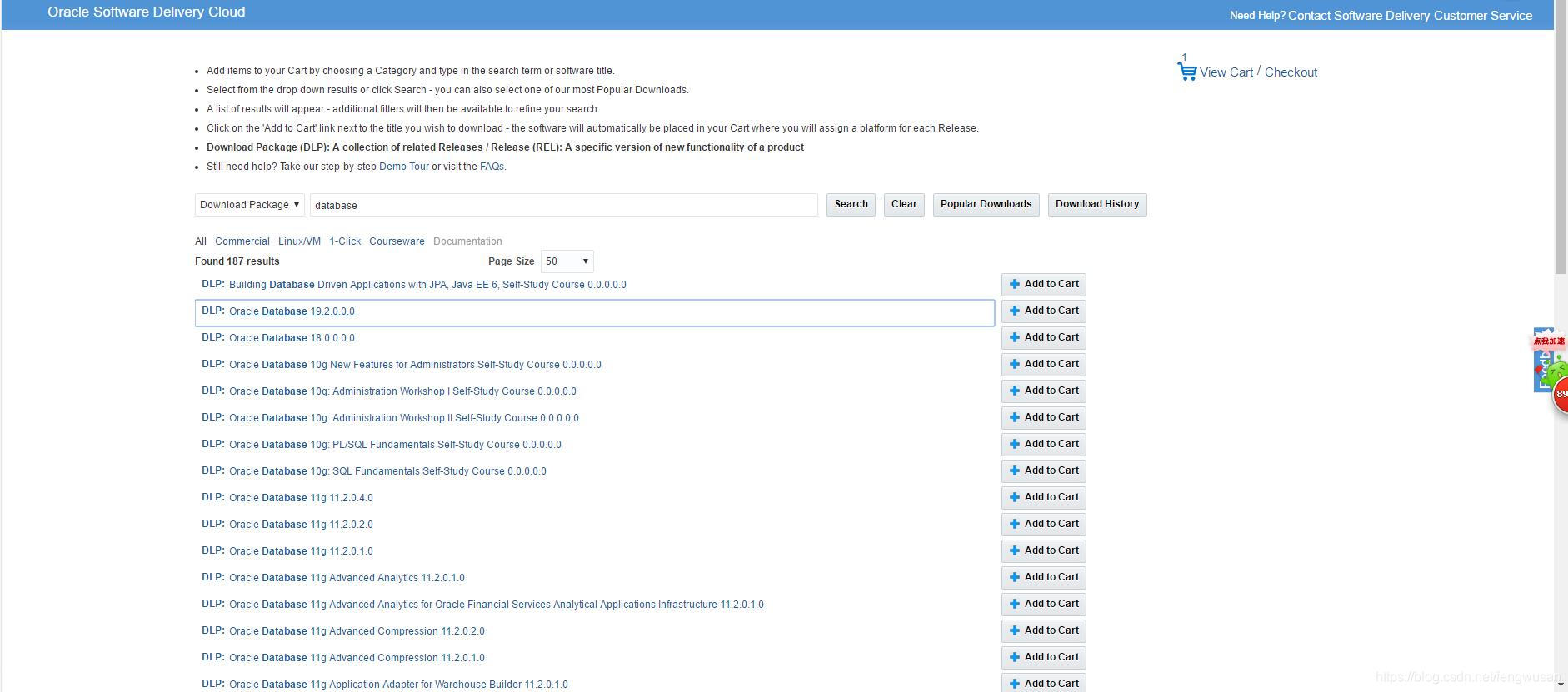This screenshot has height=692, width=1568.
Task: Add 10g New Features for Administrators course to cart
Action: click(1044, 364)
